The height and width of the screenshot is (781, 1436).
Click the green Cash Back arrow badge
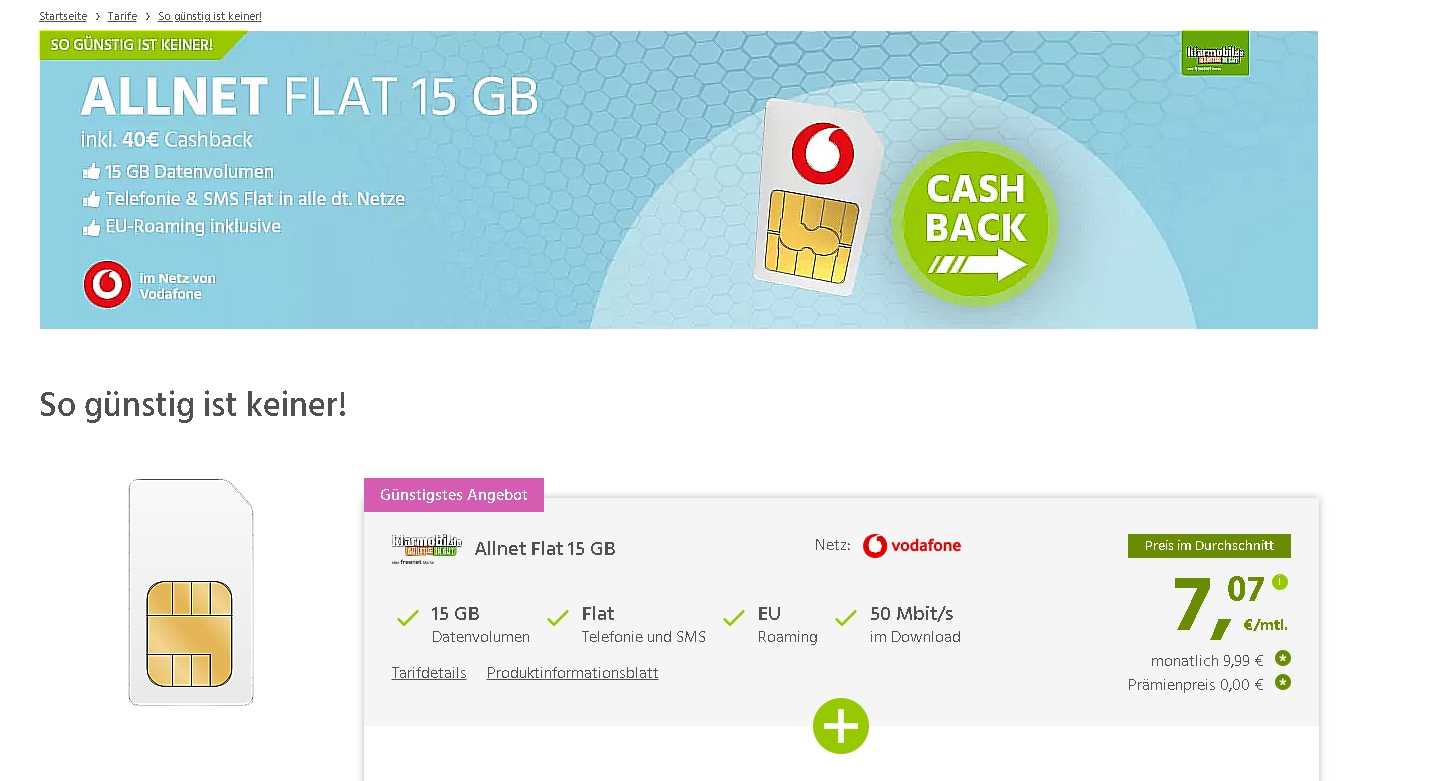pos(974,224)
